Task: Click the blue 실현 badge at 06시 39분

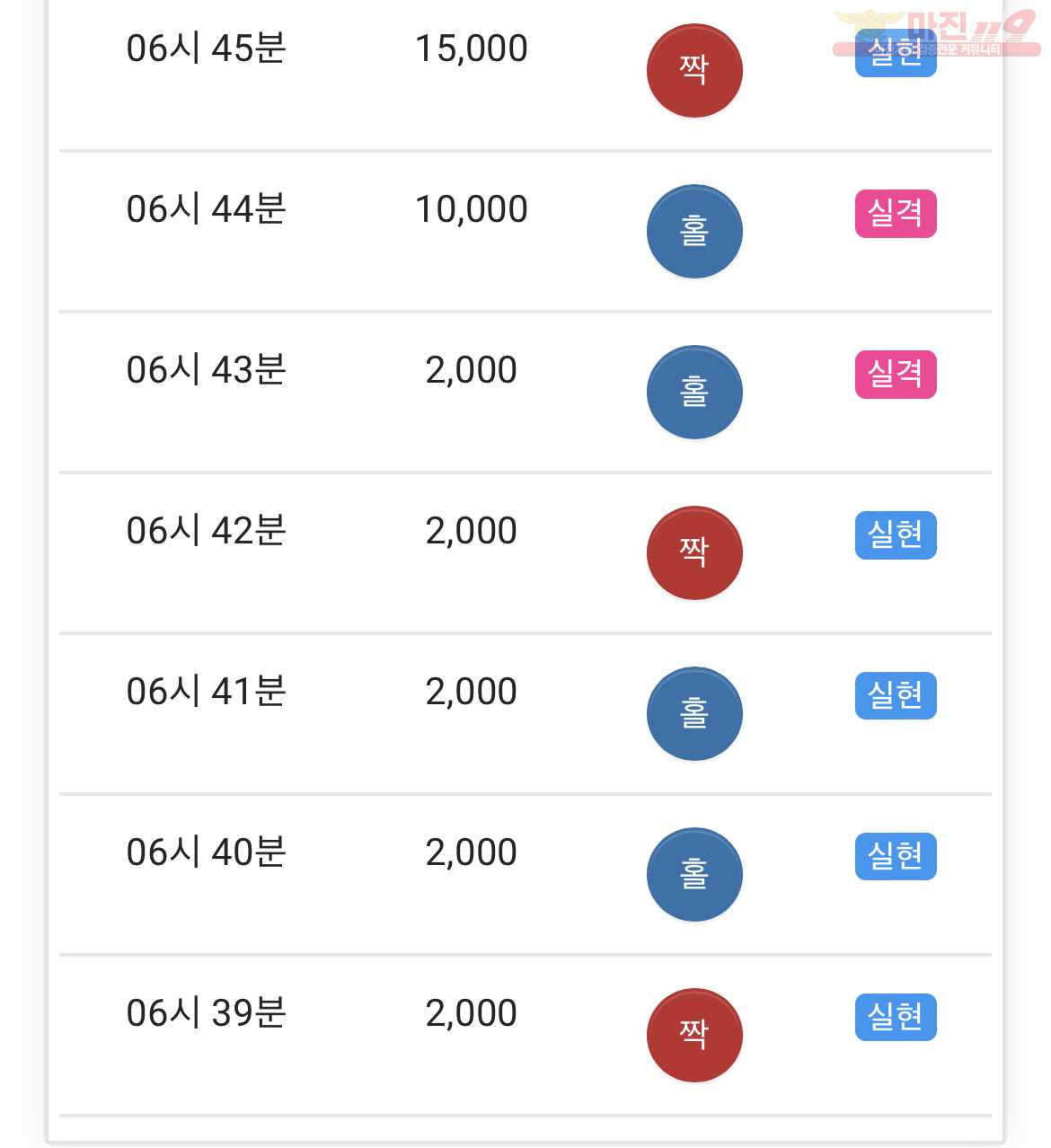Action: pyautogui.click(x=896, y=1018)
